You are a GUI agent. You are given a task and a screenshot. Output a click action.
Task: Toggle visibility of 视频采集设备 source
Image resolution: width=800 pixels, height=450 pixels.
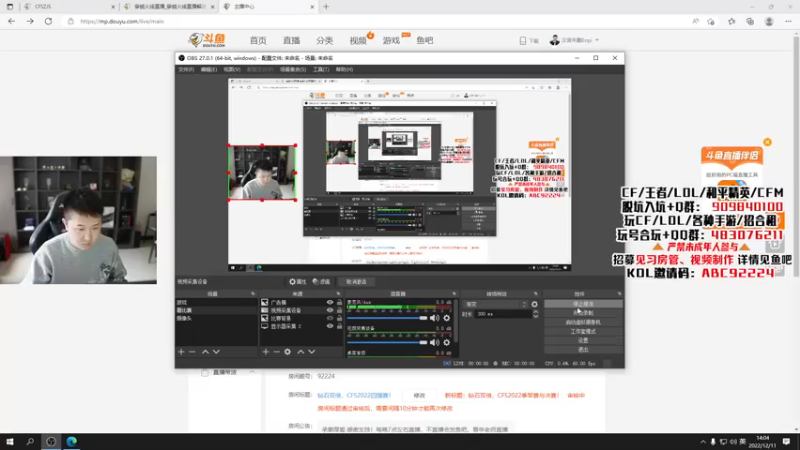(330, 310)
